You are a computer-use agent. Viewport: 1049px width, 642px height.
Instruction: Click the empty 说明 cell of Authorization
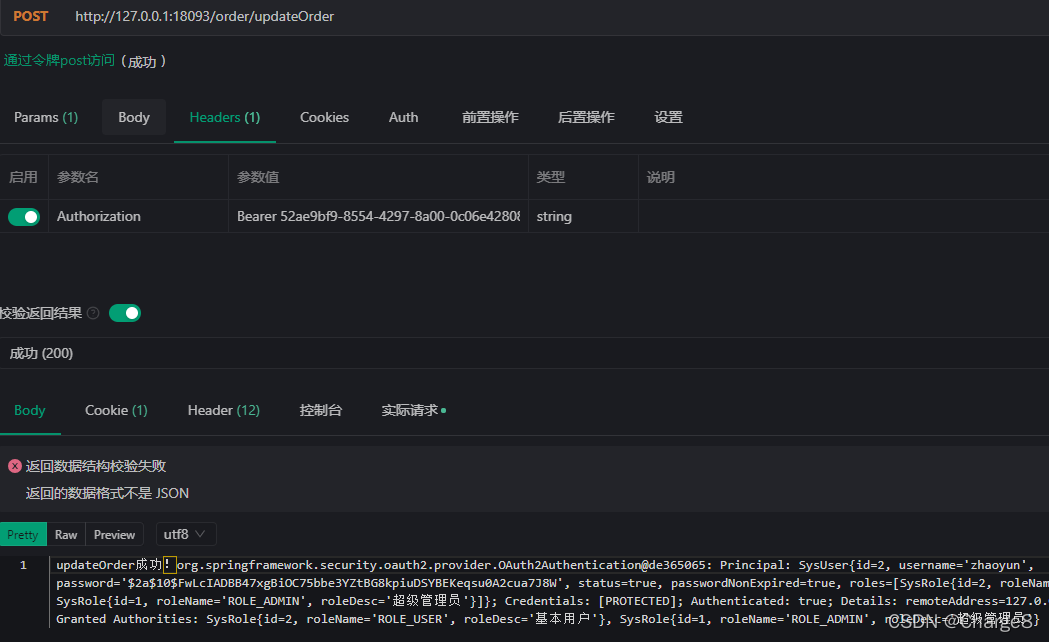pos(844,216)
